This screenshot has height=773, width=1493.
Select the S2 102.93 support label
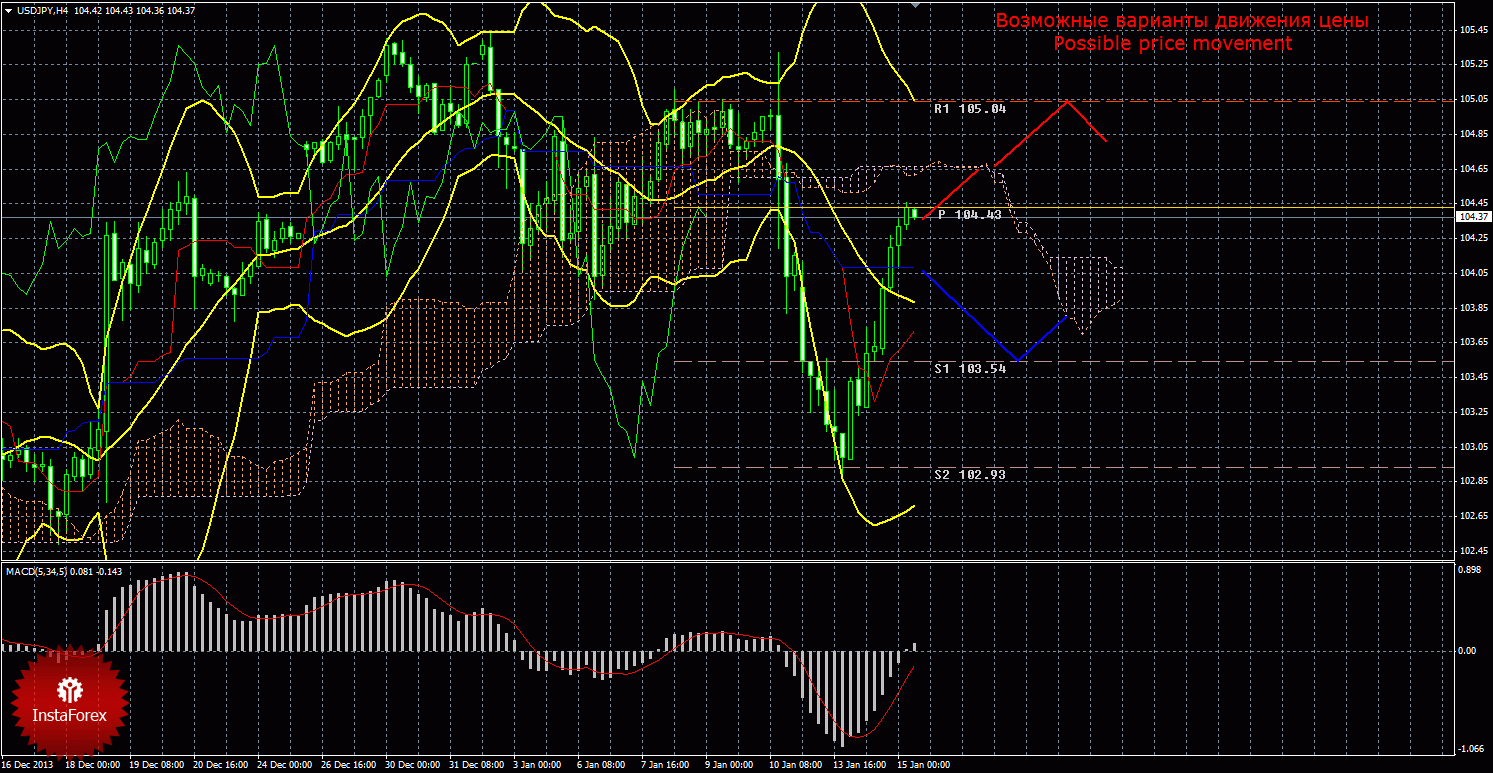click(x=969, y=475)
